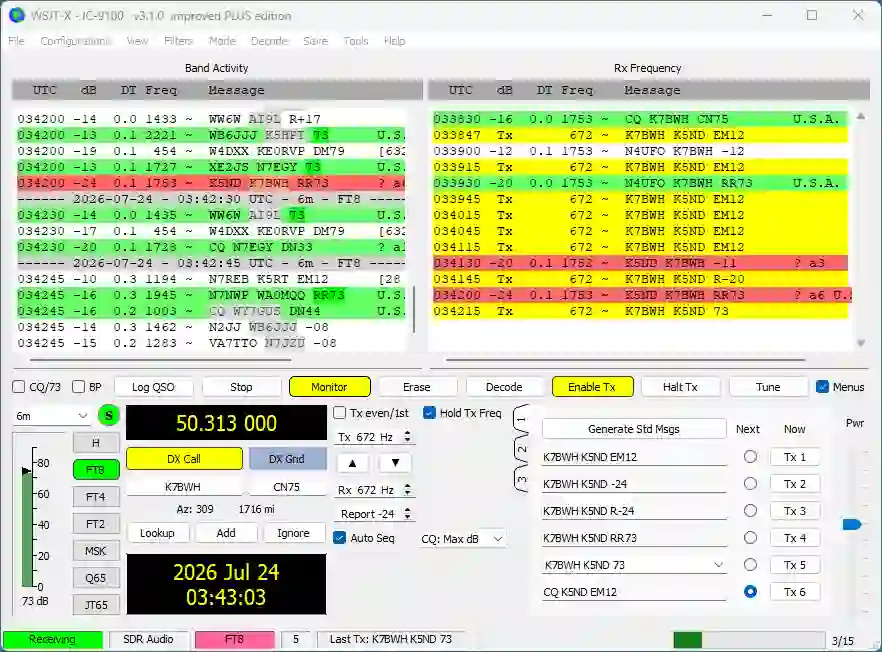Screen dimensions: 882x652
Task: Click the Lookup button
Action: click(157, 533)
